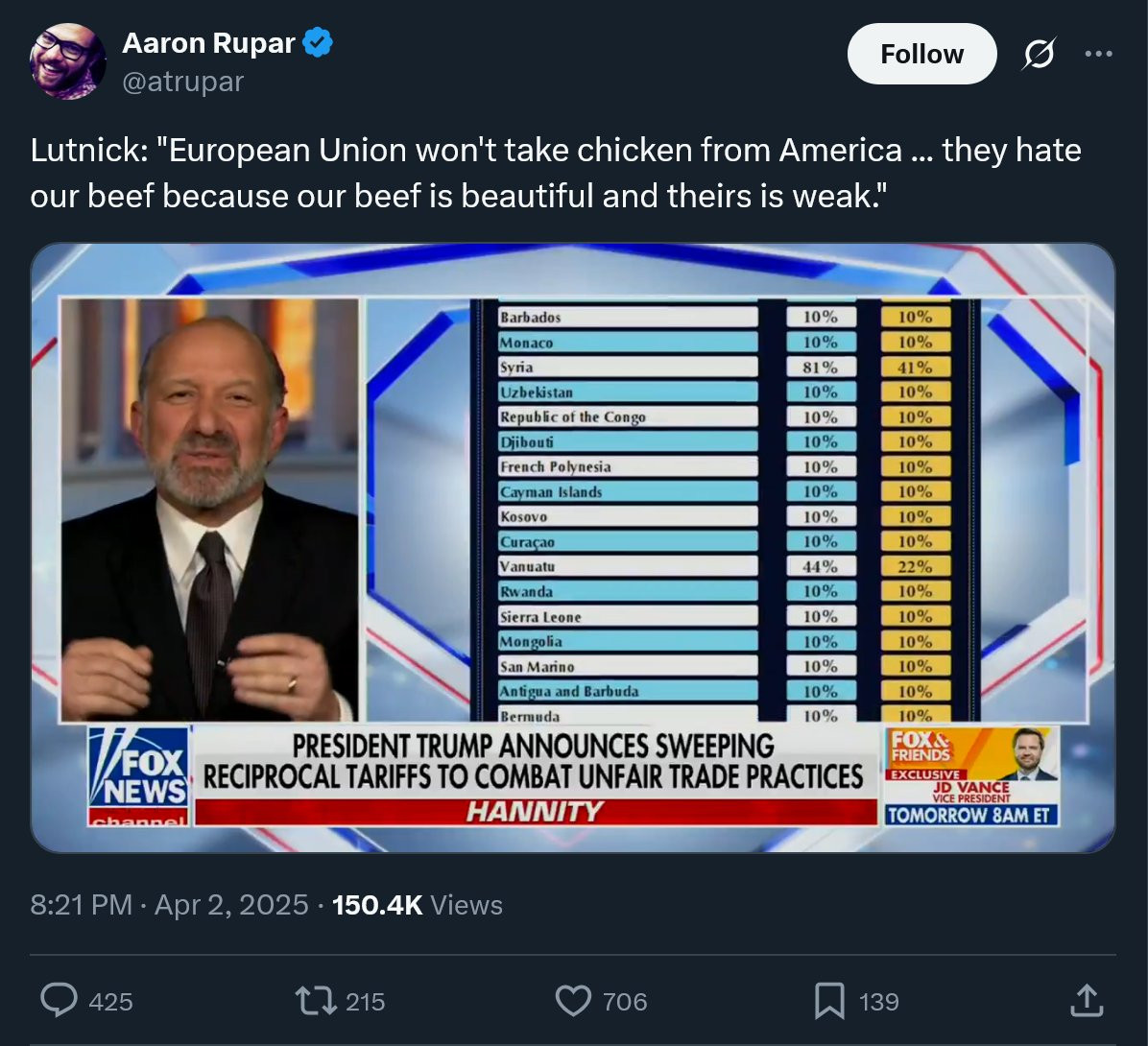This screenshot has height=1046, width=1148.
Task: Like the post with the heart icon
Action: [x=573, y=1001]
